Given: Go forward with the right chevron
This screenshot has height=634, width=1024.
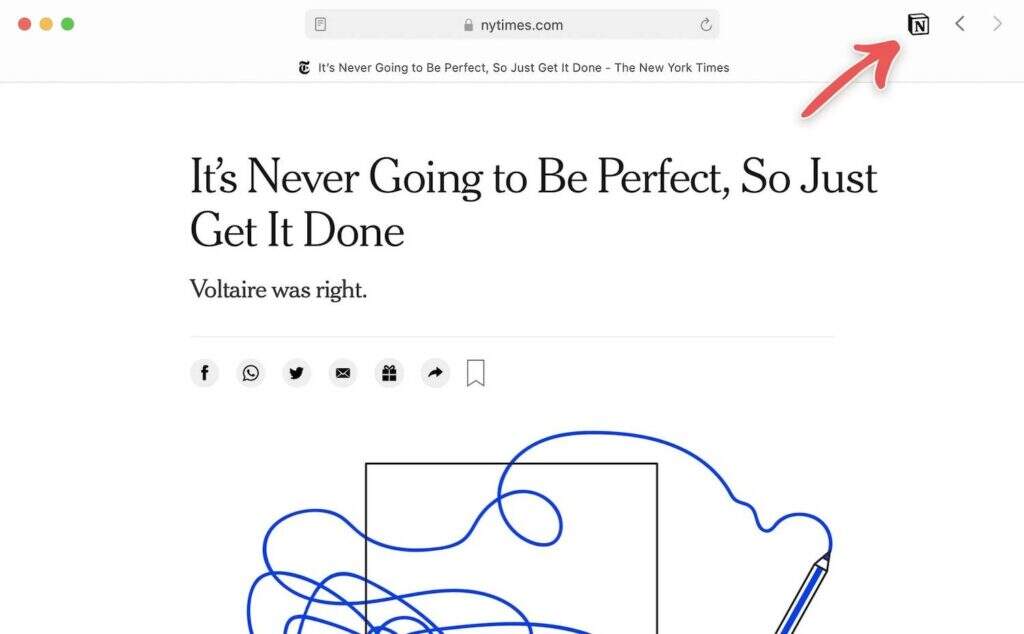Looking at the screenshot, I should pyautogui.click(x=997, y=24).
